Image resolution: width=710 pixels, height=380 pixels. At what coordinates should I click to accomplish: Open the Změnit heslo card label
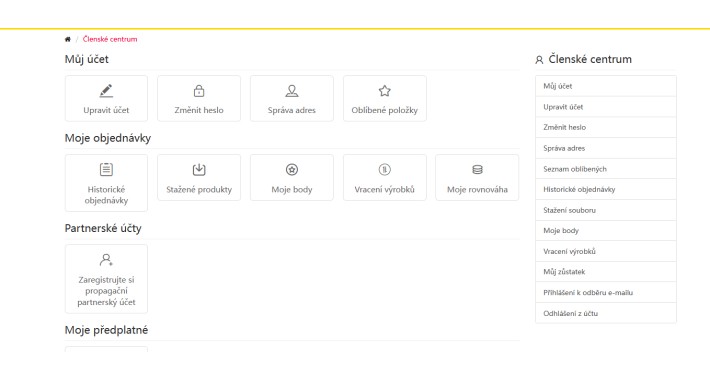(x=199, y=110)
